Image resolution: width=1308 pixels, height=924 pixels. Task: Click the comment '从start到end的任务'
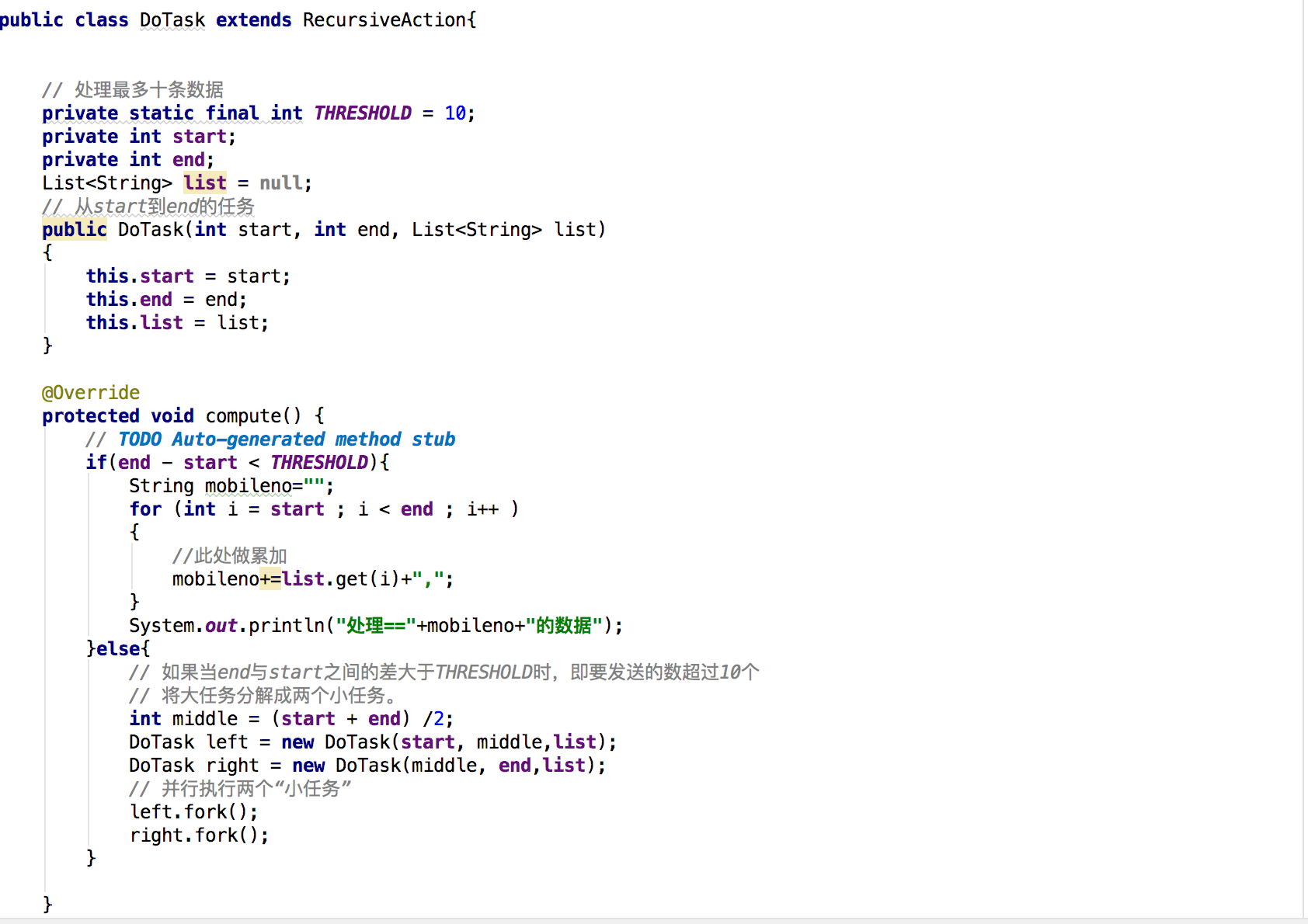point(148,207)
